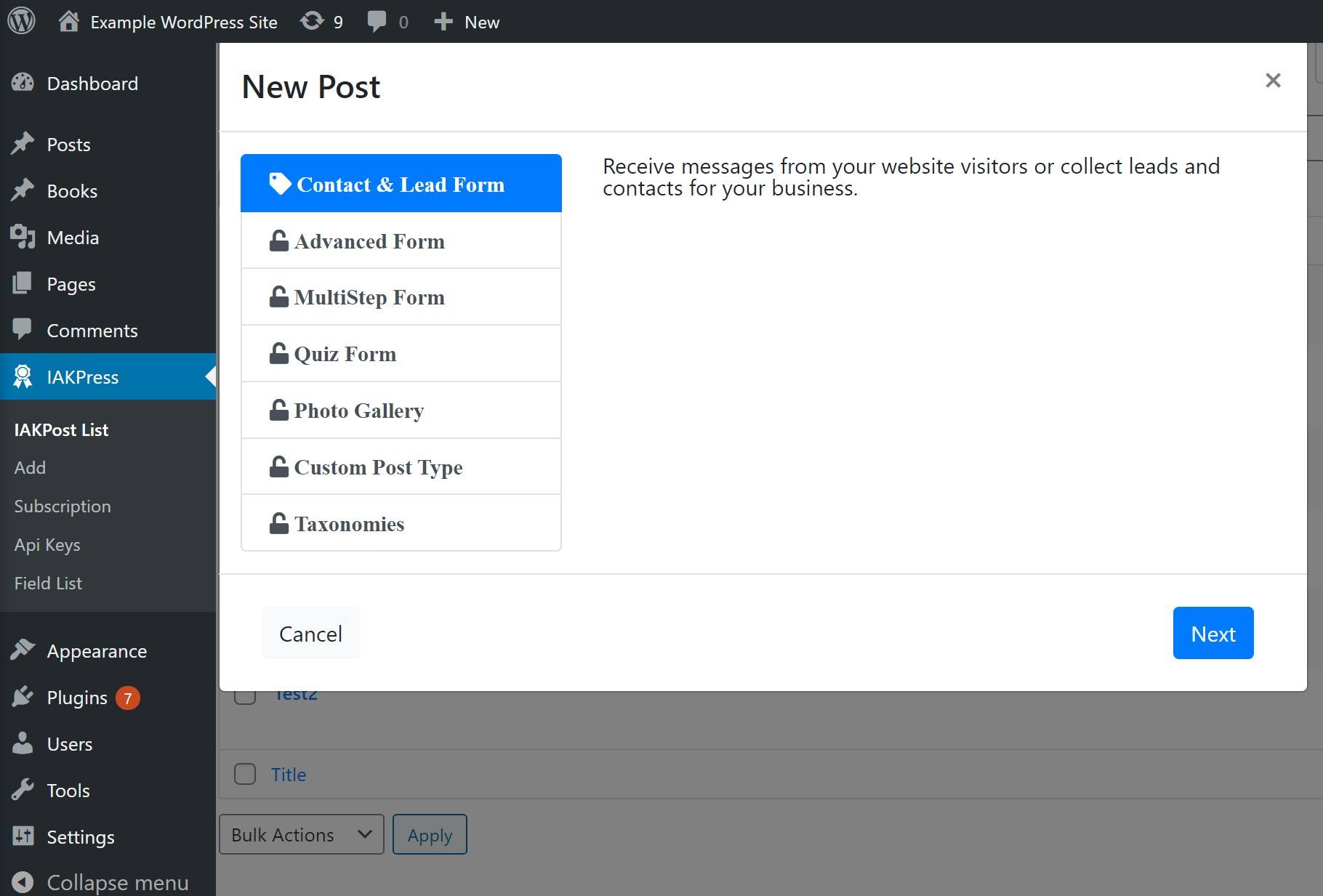Click the plus icon next to New
Viewport: 1323px width, 896px height.
[443, 22]
